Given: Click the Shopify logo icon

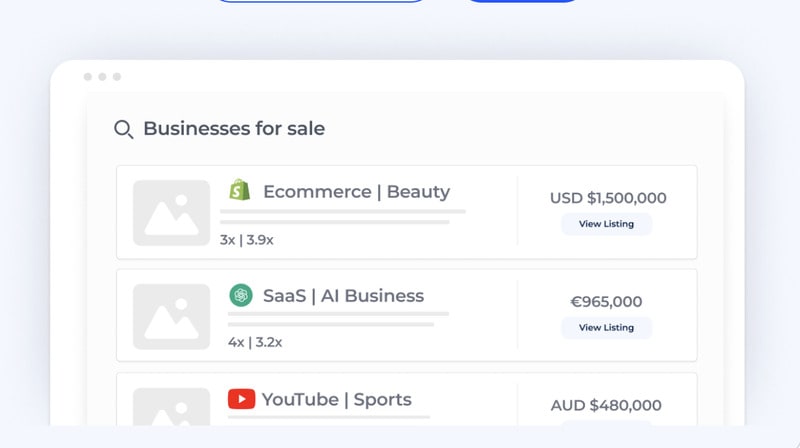Looking at the screenshot, I should pos(239,190).
